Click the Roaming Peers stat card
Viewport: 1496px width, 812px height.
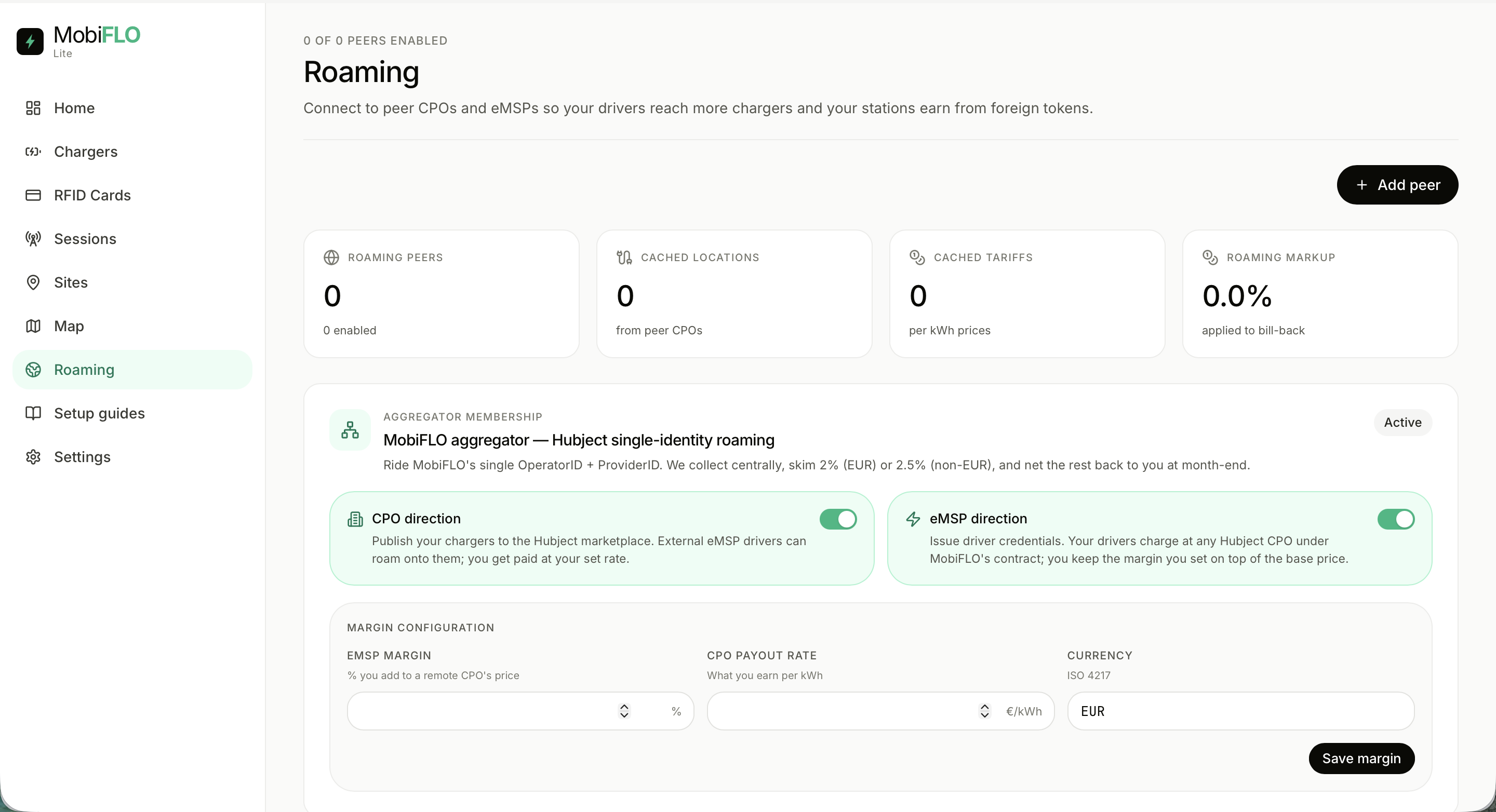[x=442, y=294]
